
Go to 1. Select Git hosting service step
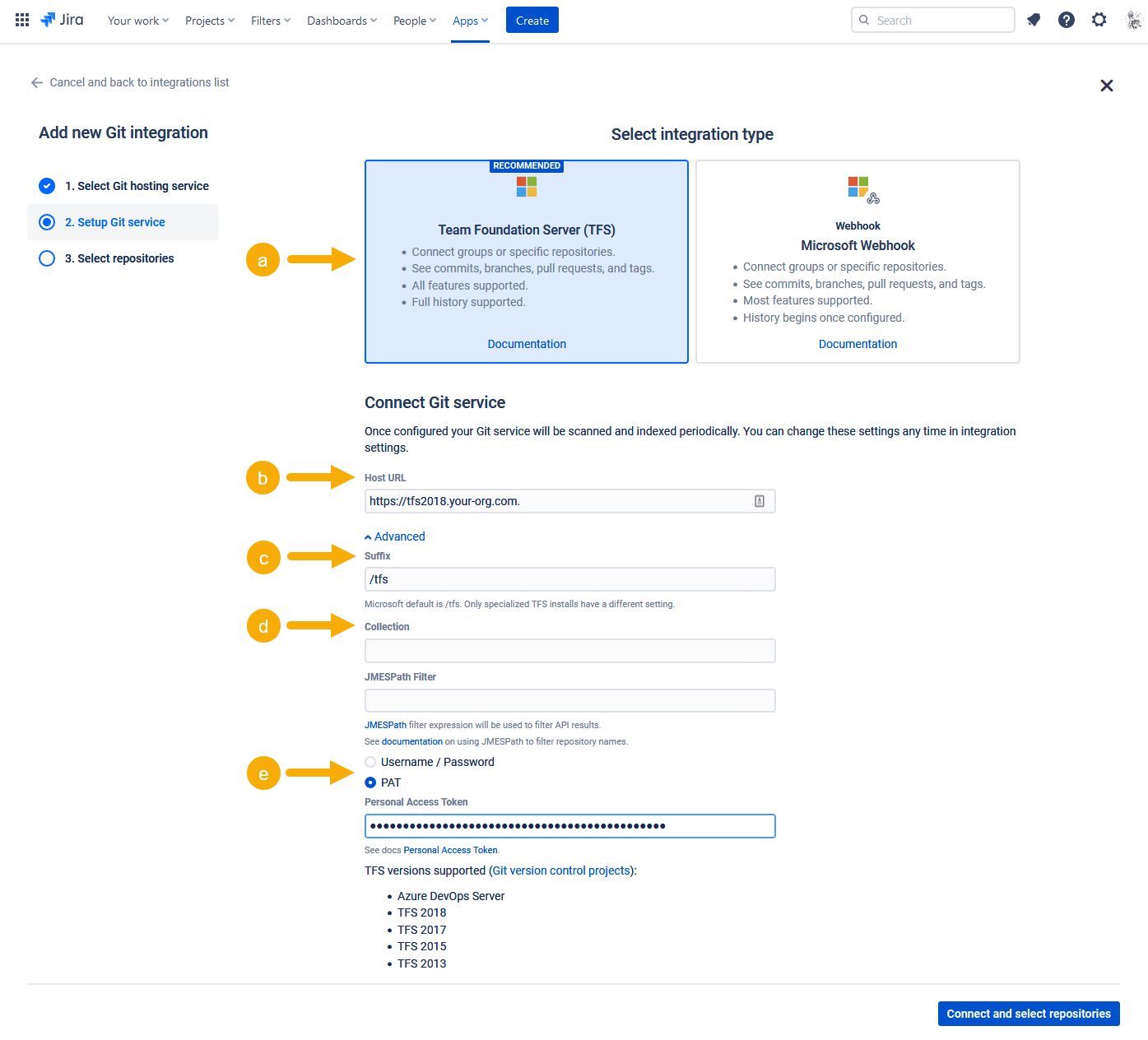[137, 186]
